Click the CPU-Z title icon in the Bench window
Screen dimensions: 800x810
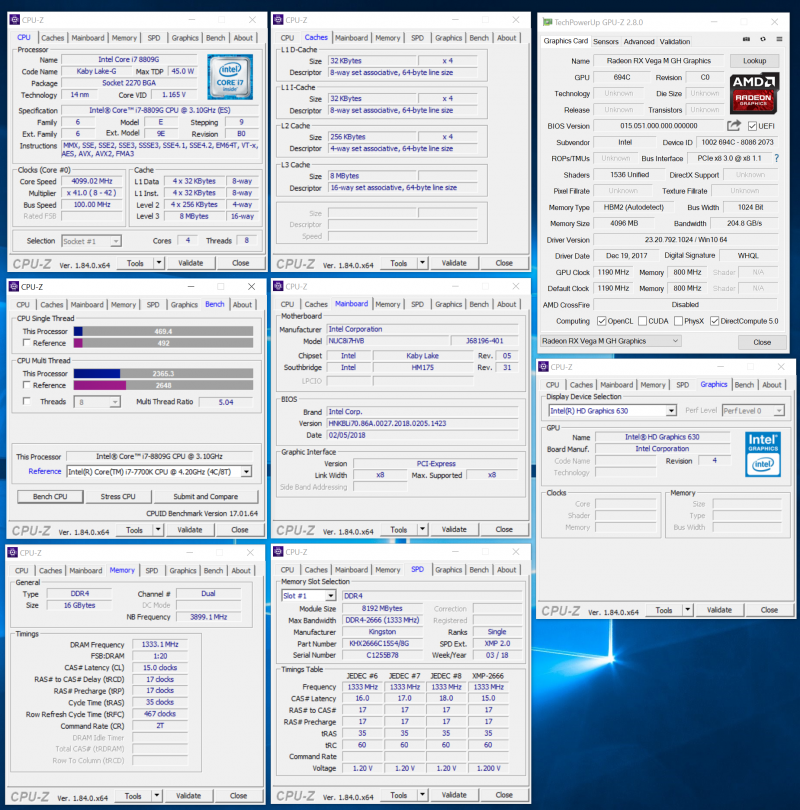point(14,287)
